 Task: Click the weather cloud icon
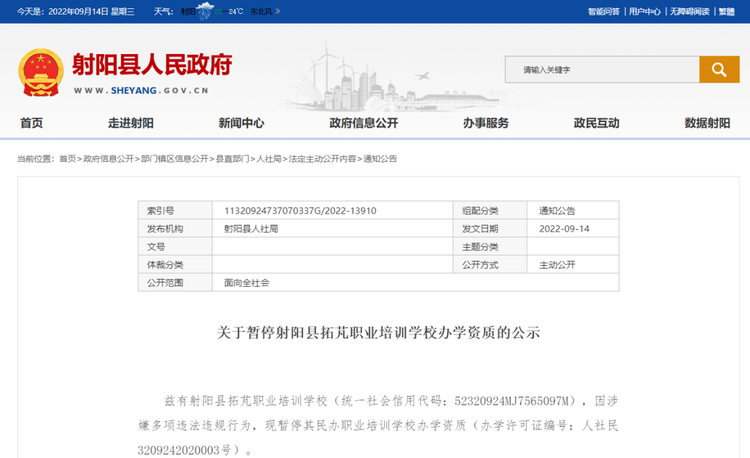pyautogui.click(x=205, y=11)
